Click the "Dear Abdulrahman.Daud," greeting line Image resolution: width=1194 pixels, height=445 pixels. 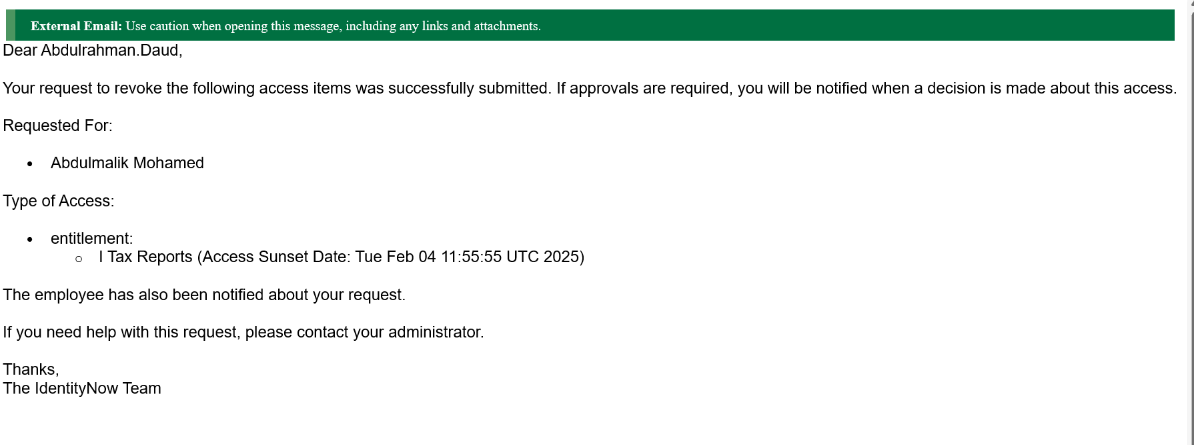tap(93, 49)
